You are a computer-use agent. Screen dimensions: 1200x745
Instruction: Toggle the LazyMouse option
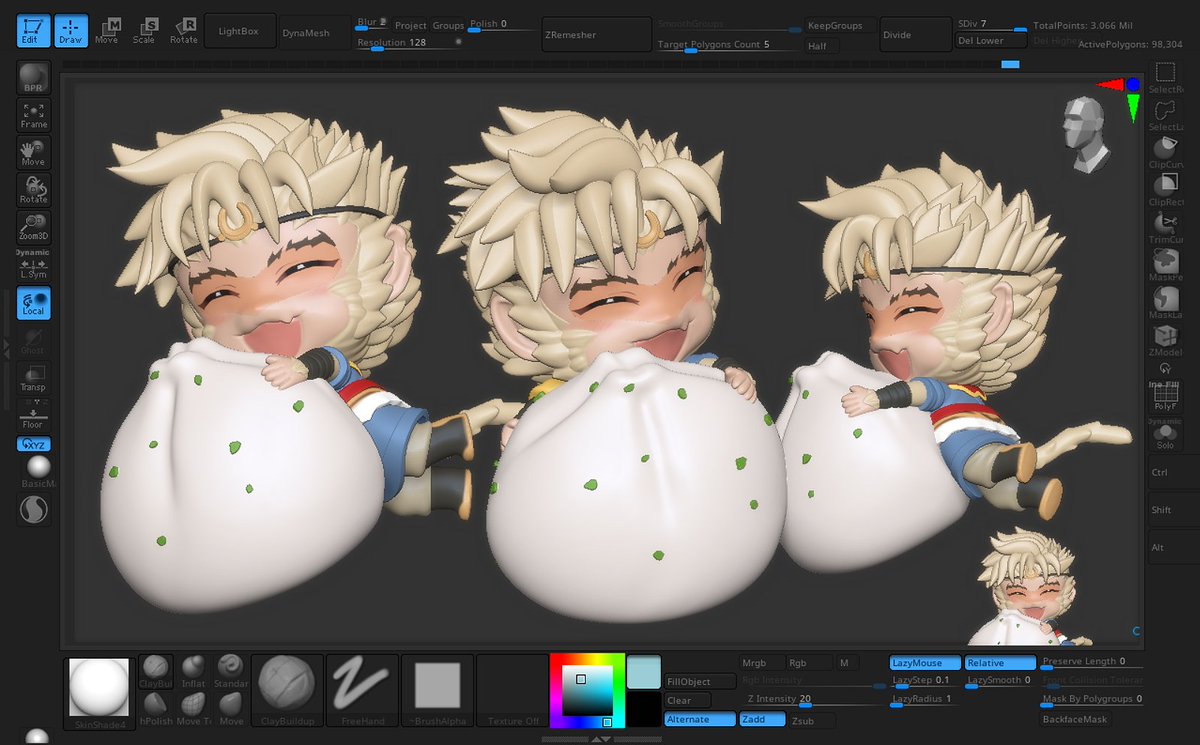pyautogui.click(x=925, y=663)
